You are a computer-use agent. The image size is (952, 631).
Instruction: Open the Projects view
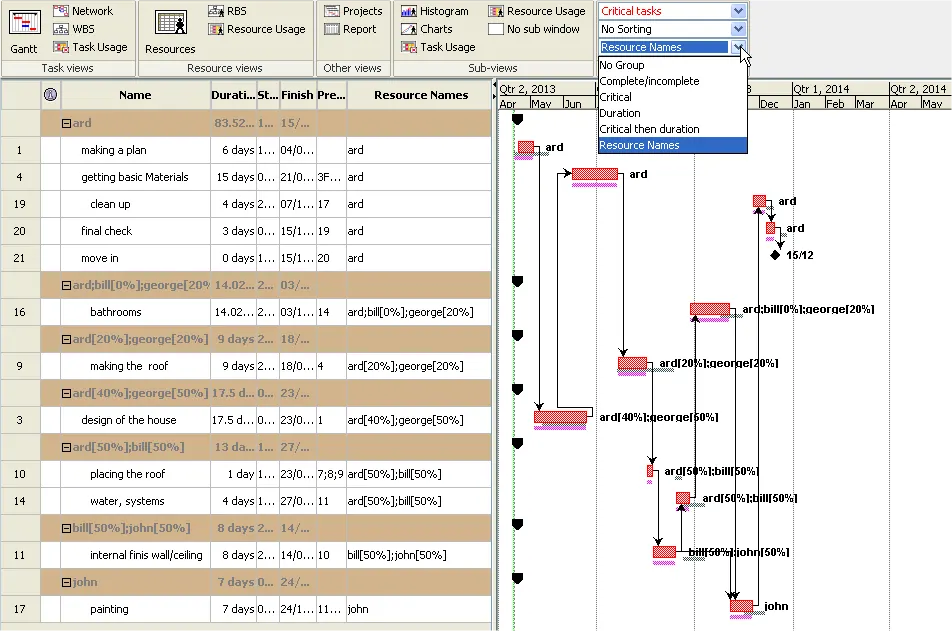click(353, 11)
